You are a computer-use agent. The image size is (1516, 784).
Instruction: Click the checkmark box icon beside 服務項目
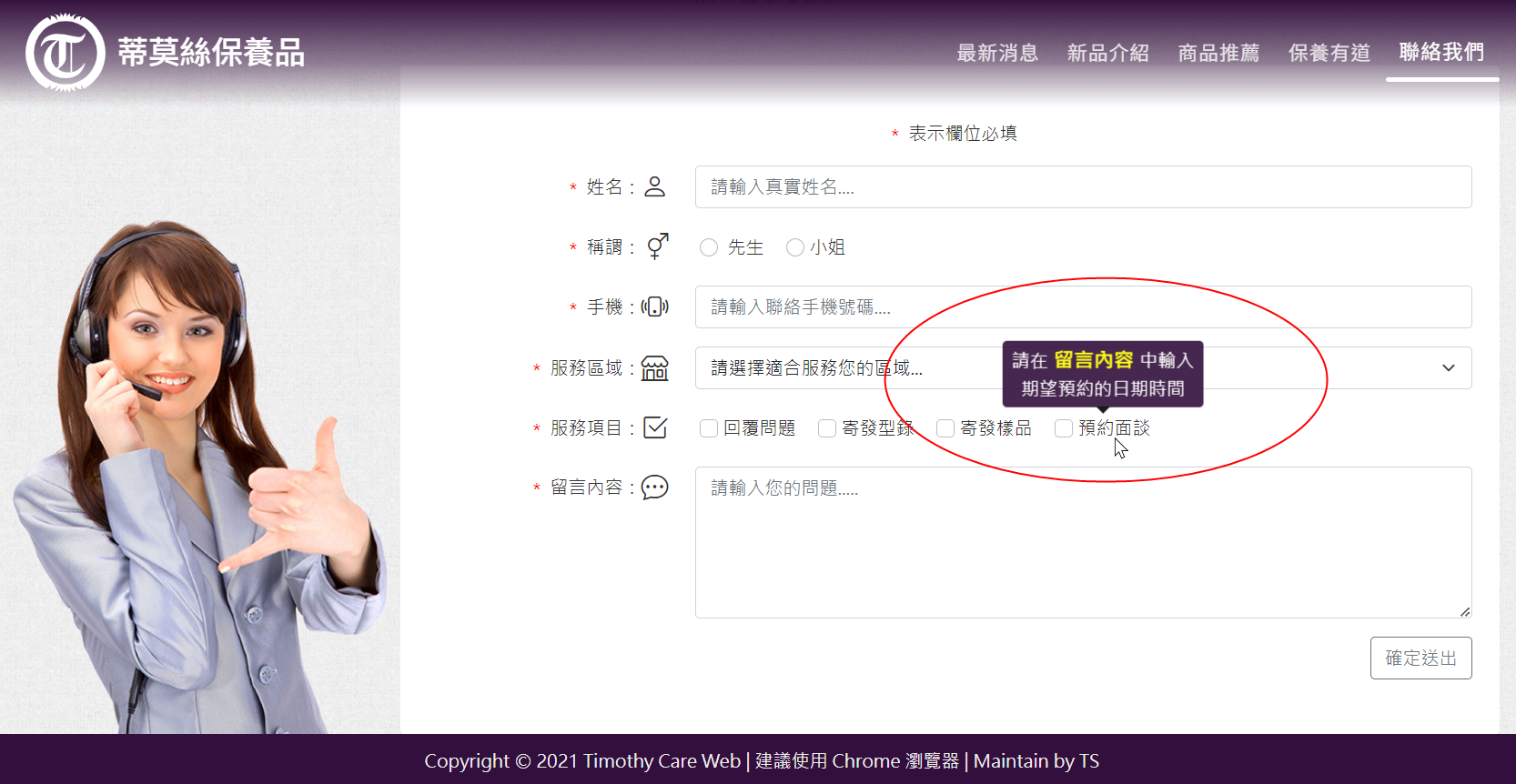654,427
